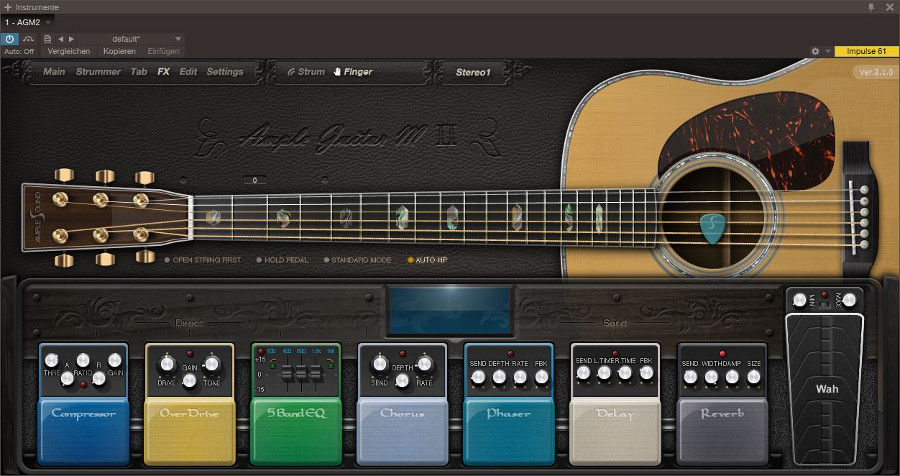Toggle AUTO HP option
Screen dimensions: 900x476
click(428, 260)
